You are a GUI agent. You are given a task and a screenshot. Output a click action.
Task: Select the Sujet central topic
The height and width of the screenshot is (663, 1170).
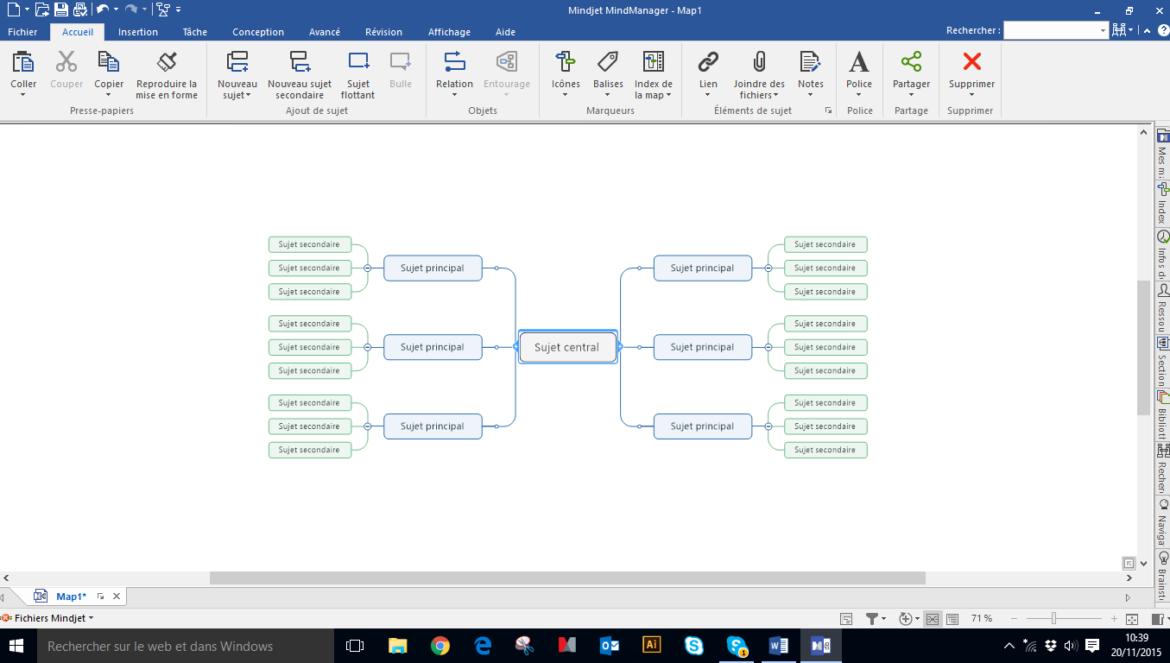click(567, 347)
